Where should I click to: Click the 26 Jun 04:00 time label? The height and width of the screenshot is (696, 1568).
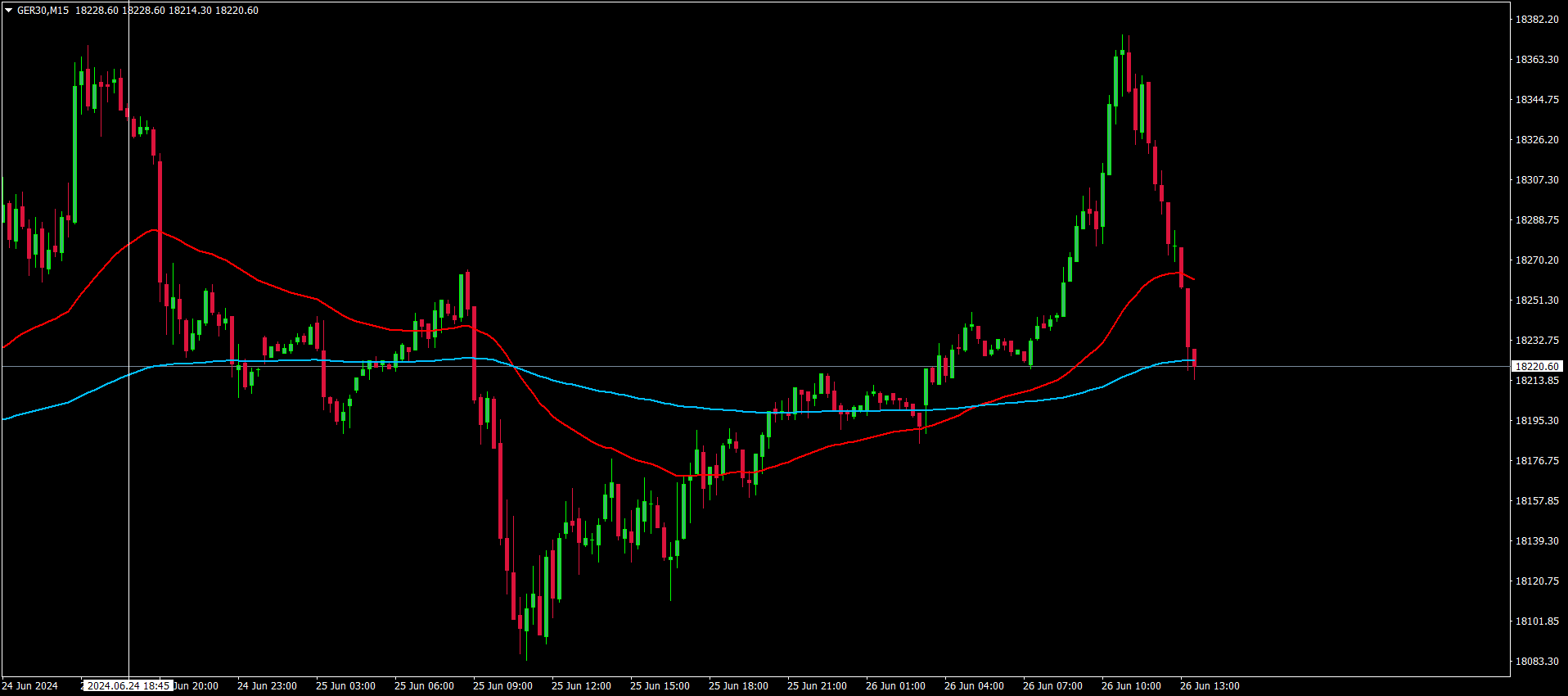(974, 686)
